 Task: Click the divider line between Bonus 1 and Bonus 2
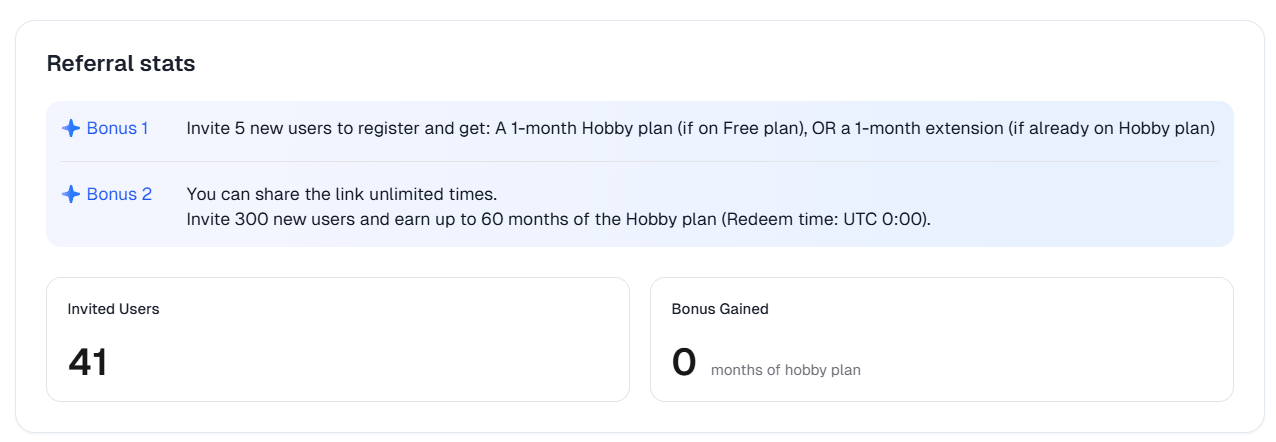(640, 161)
